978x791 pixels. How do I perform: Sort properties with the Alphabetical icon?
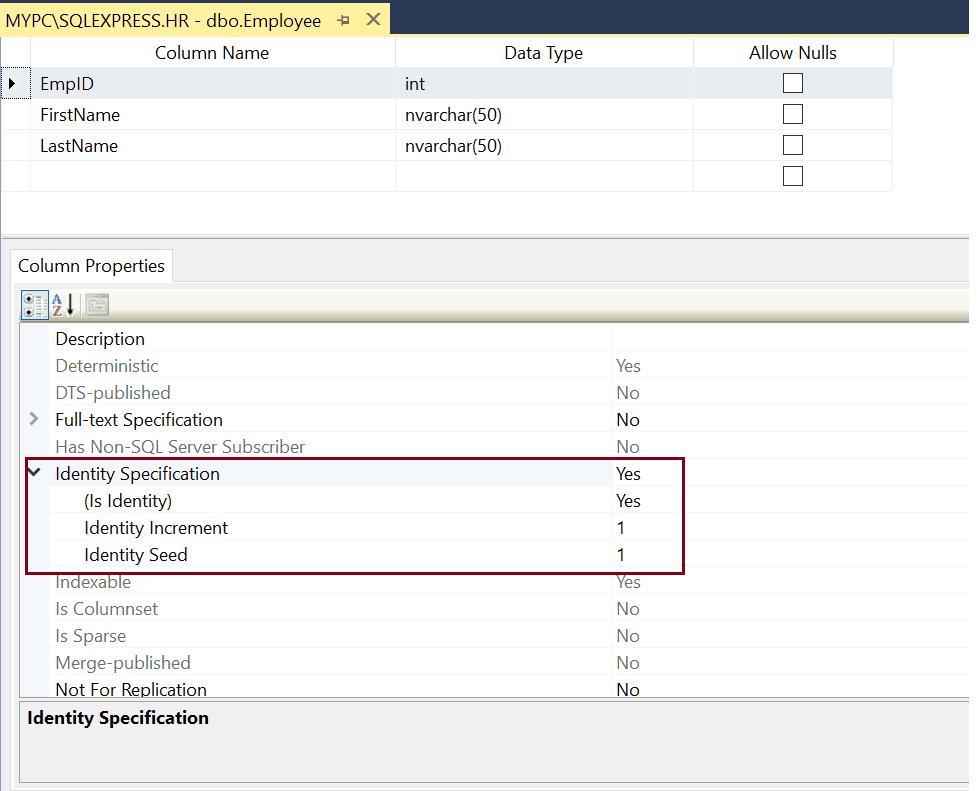click(64, 305)
